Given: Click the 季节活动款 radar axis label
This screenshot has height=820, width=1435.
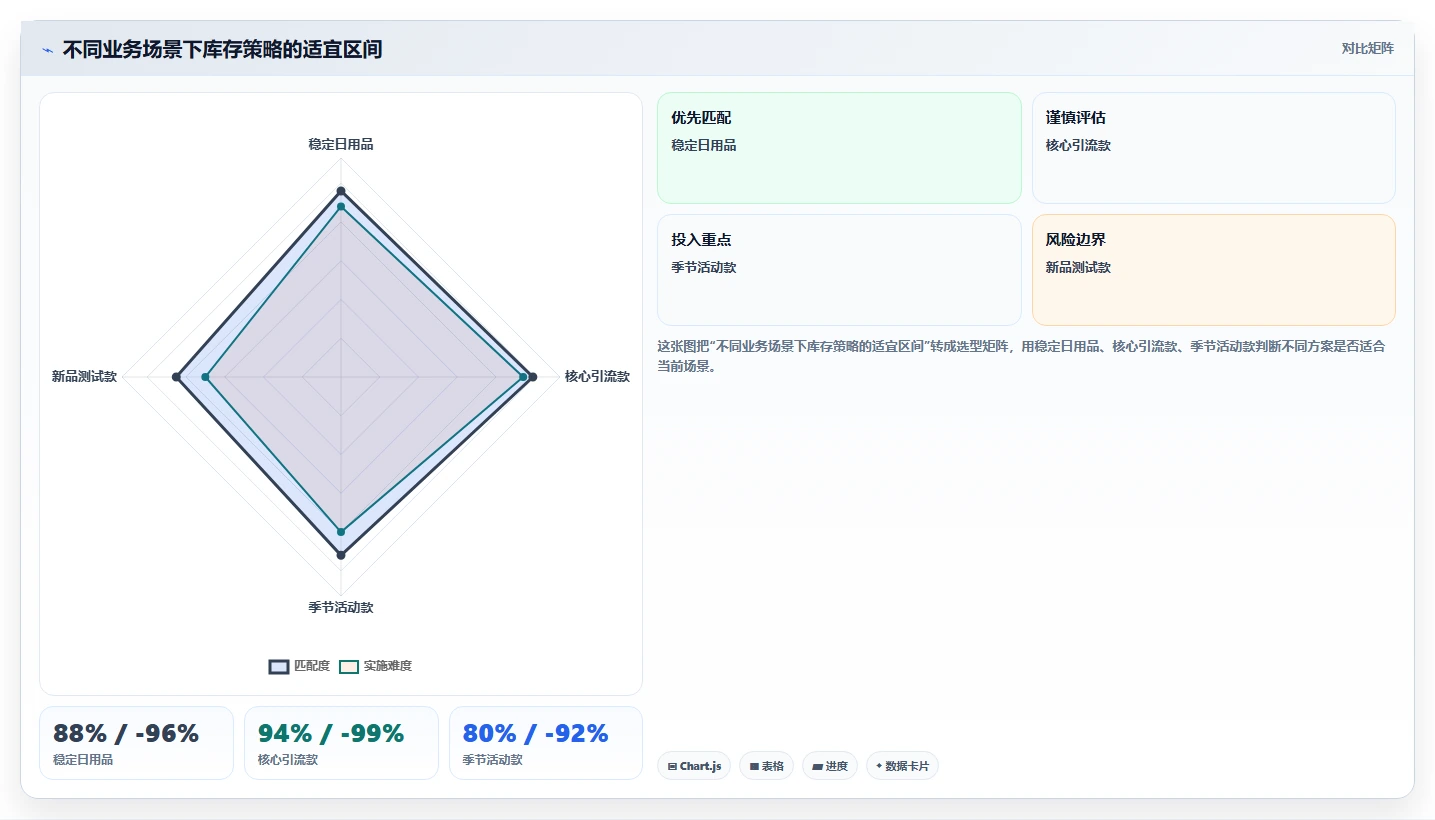Looking at the screenshot, I should pos(341,607).
